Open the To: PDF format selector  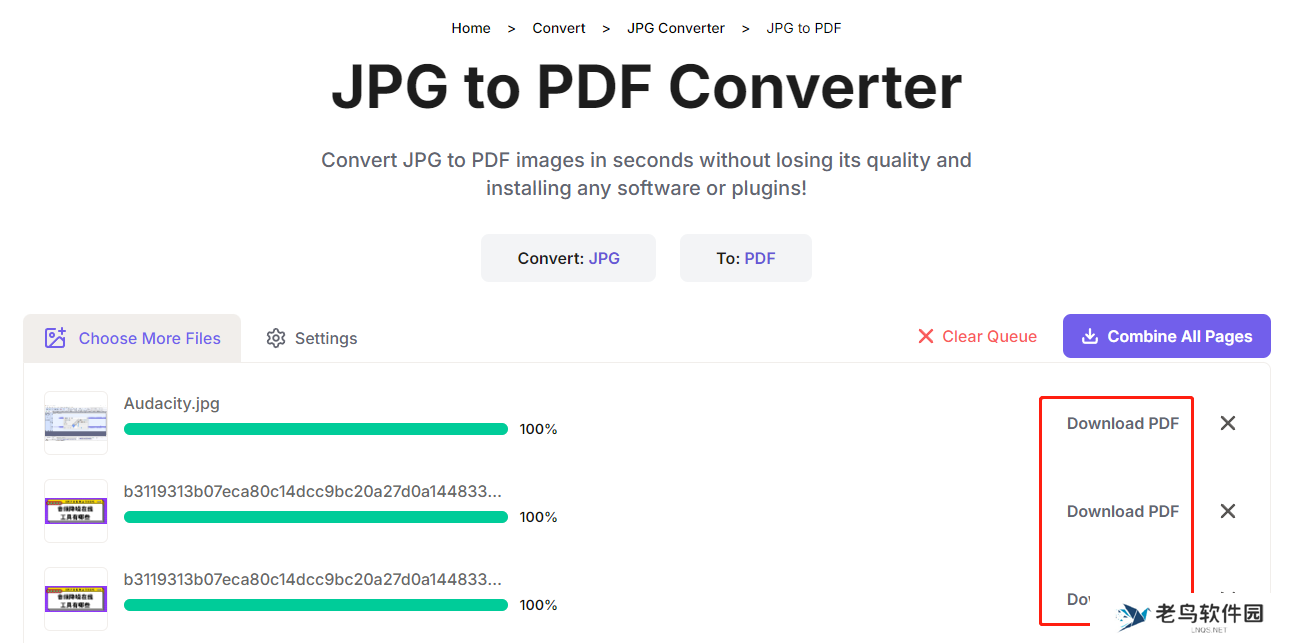(x=745, y=258)
